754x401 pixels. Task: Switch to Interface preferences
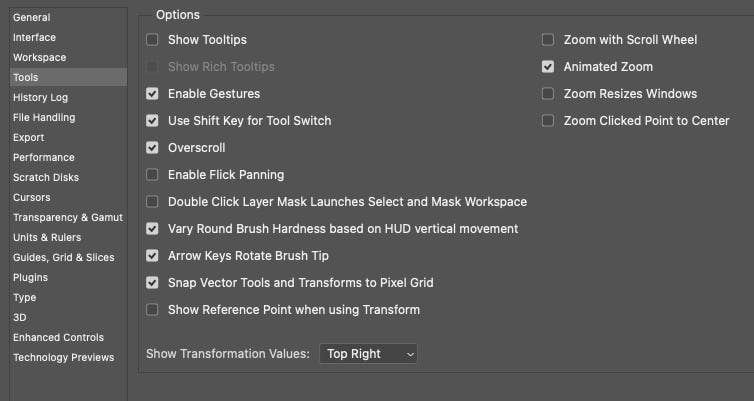(34, 37)
